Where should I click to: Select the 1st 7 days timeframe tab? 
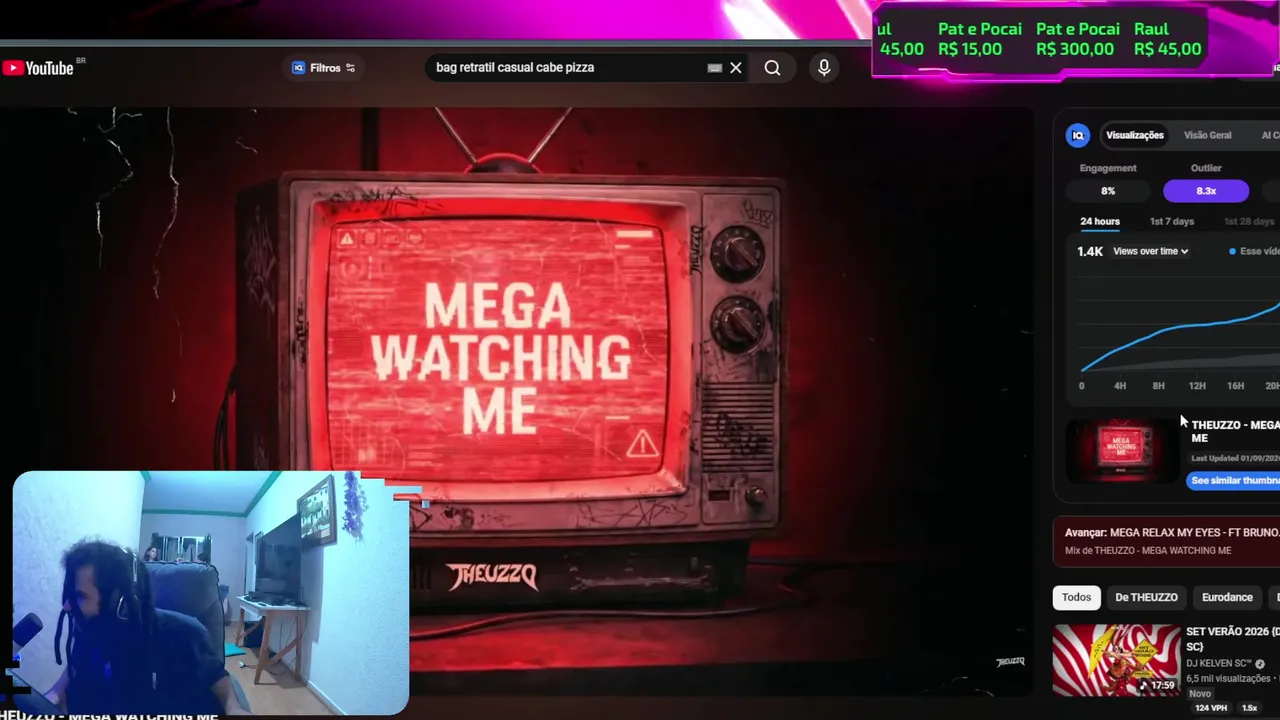[1171, 222]
